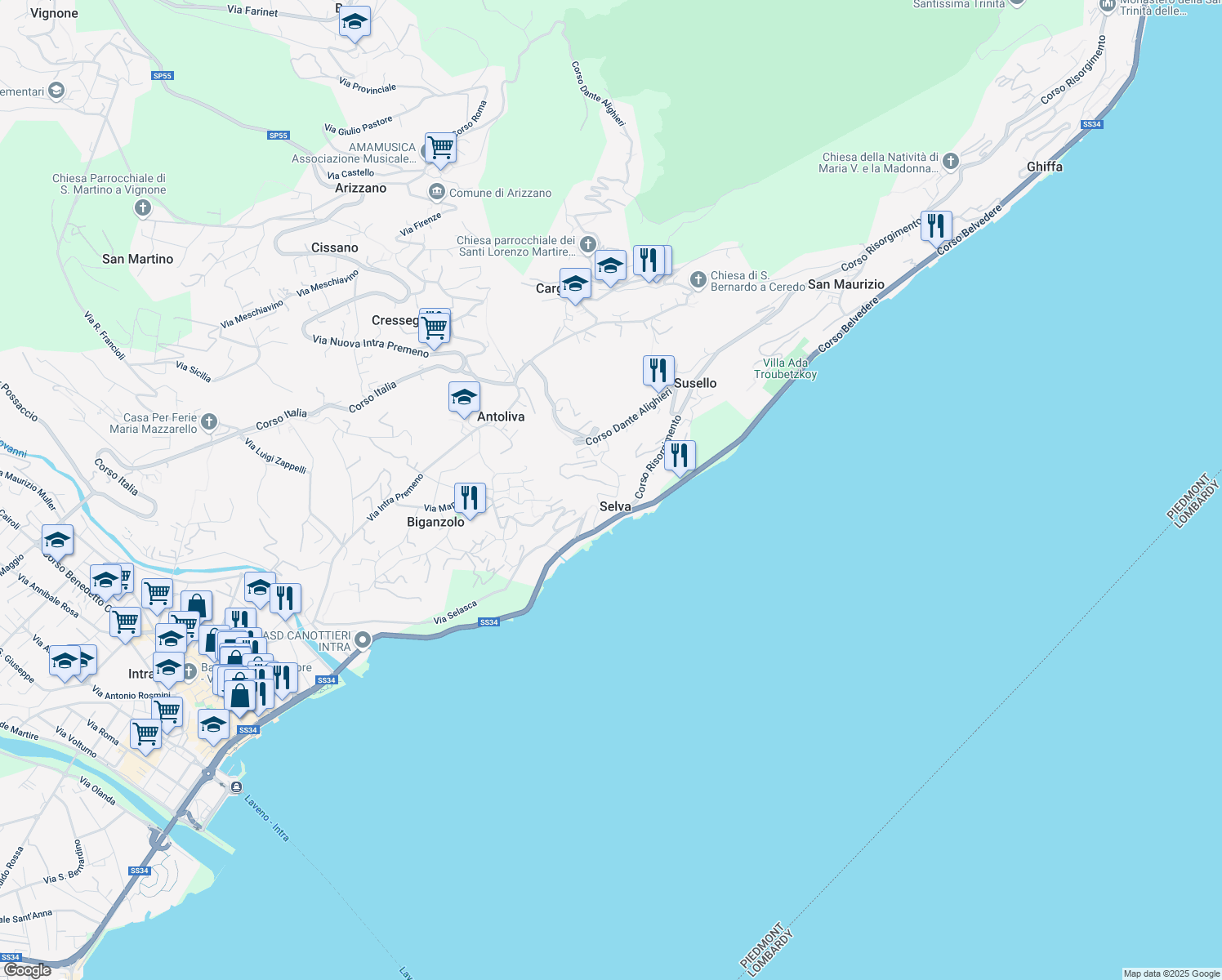
Task: Click the church icon for Chiesa della Natività
Action: click(950, 161)
